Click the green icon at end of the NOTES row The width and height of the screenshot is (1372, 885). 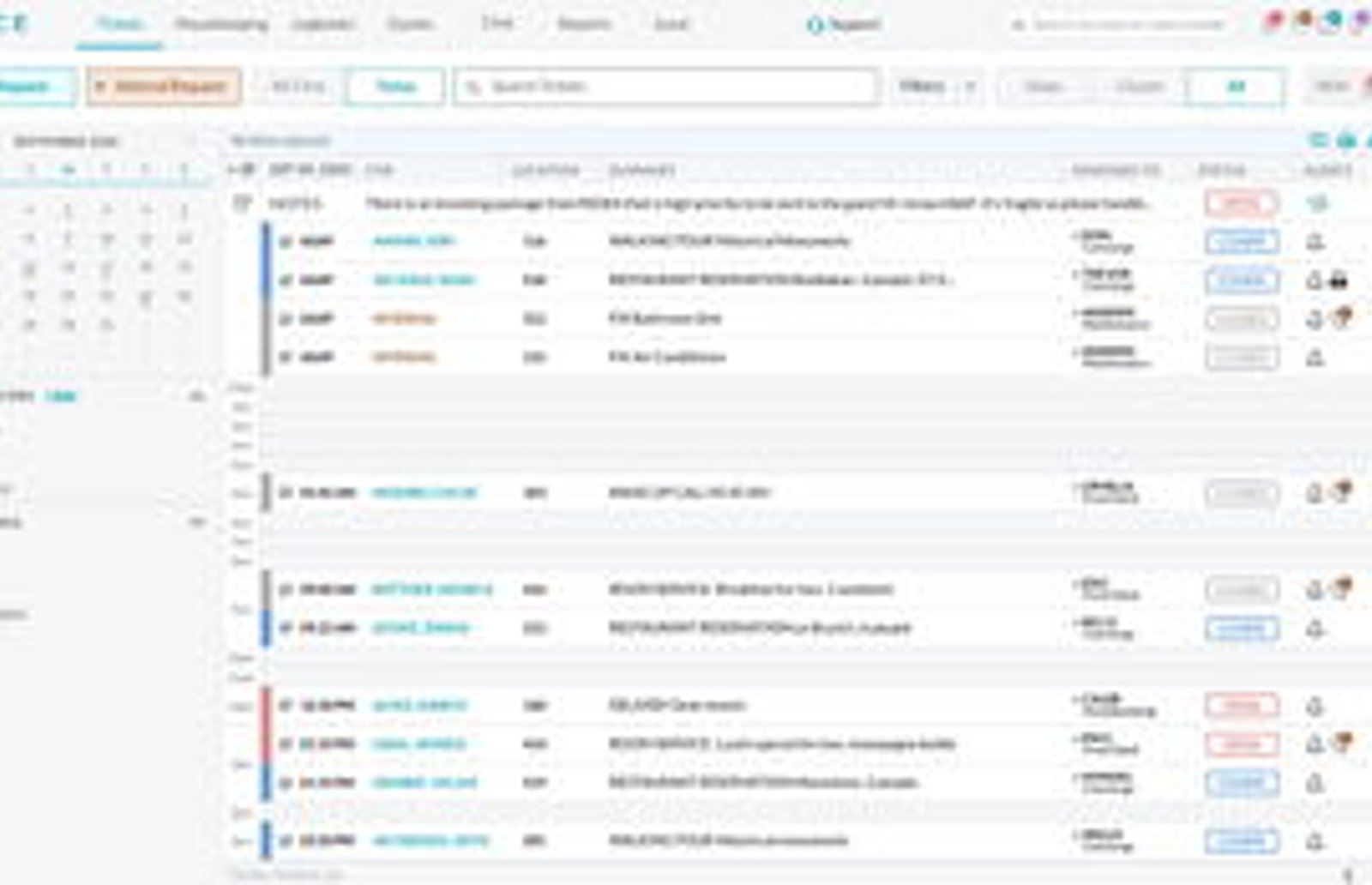tap(1318, 203)
